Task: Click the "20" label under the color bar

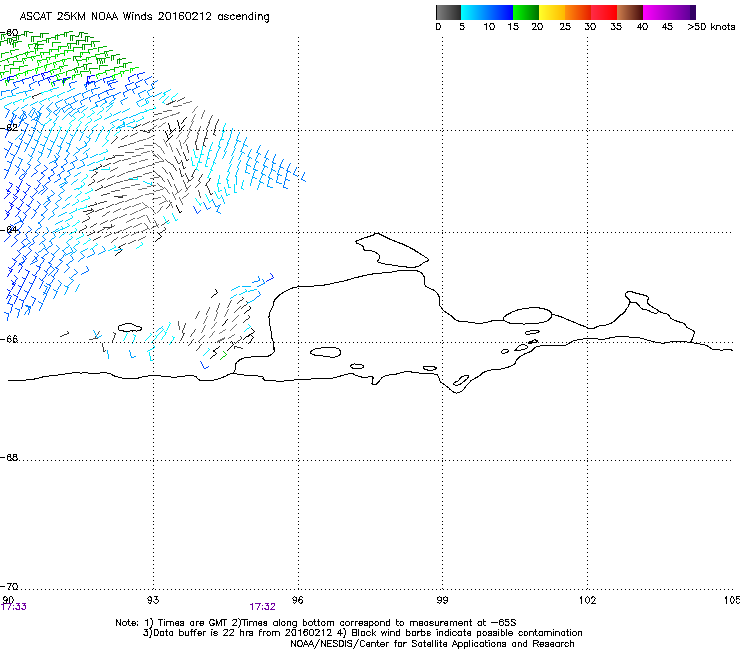Action: [537, 27]
